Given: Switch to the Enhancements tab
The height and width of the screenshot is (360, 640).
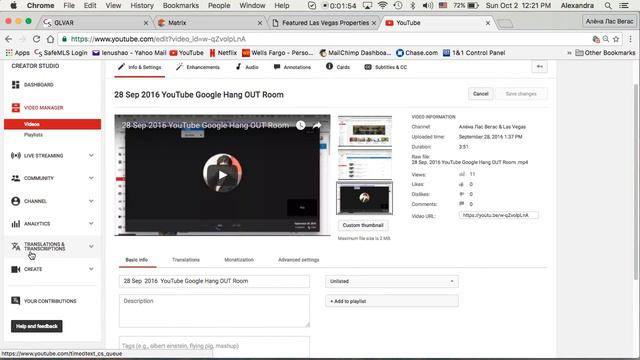Looking at the screenshot, I should [198, 67].
